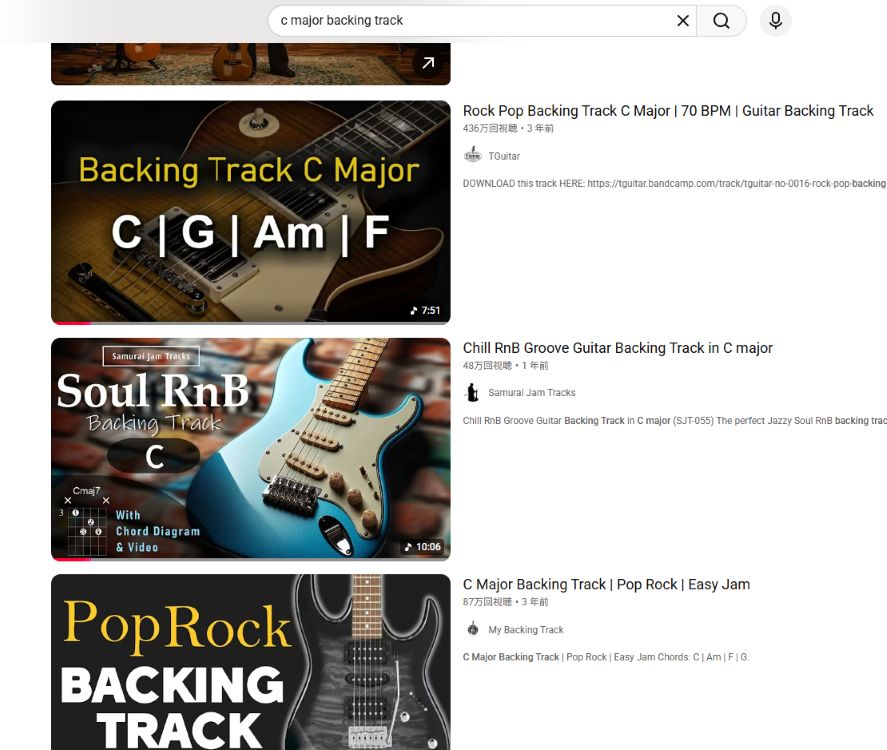Click the '87万回視聴・3 年前' view count text
This screenshot has height=750, width=887.
coord(505,602)
